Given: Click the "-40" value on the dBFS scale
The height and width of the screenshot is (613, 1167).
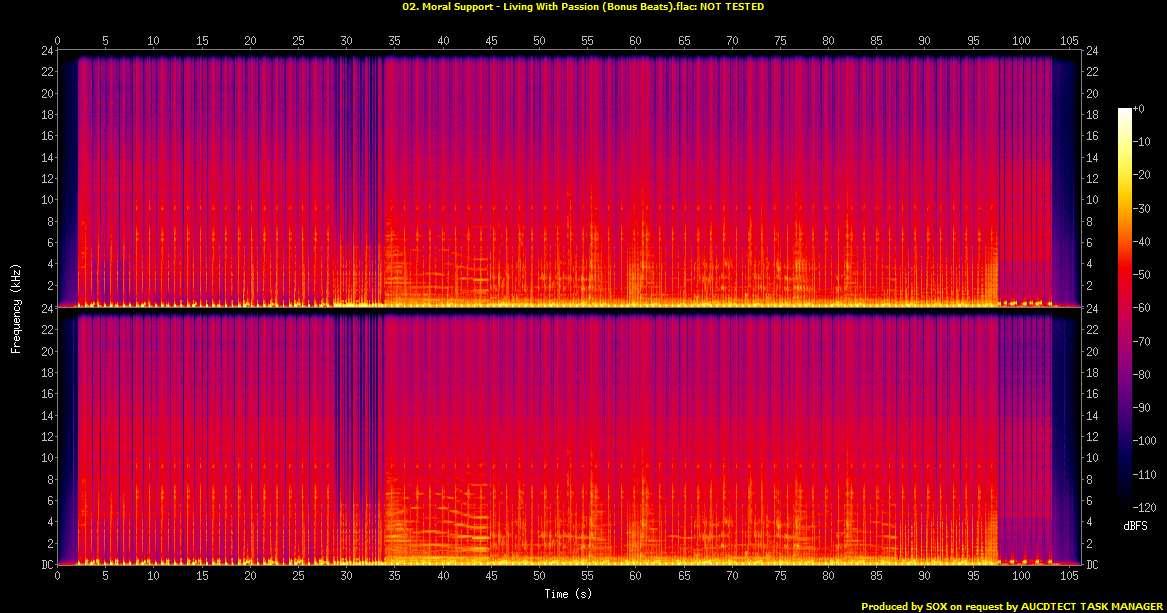Looking at the screenshot, I should tap(1142, 242).
